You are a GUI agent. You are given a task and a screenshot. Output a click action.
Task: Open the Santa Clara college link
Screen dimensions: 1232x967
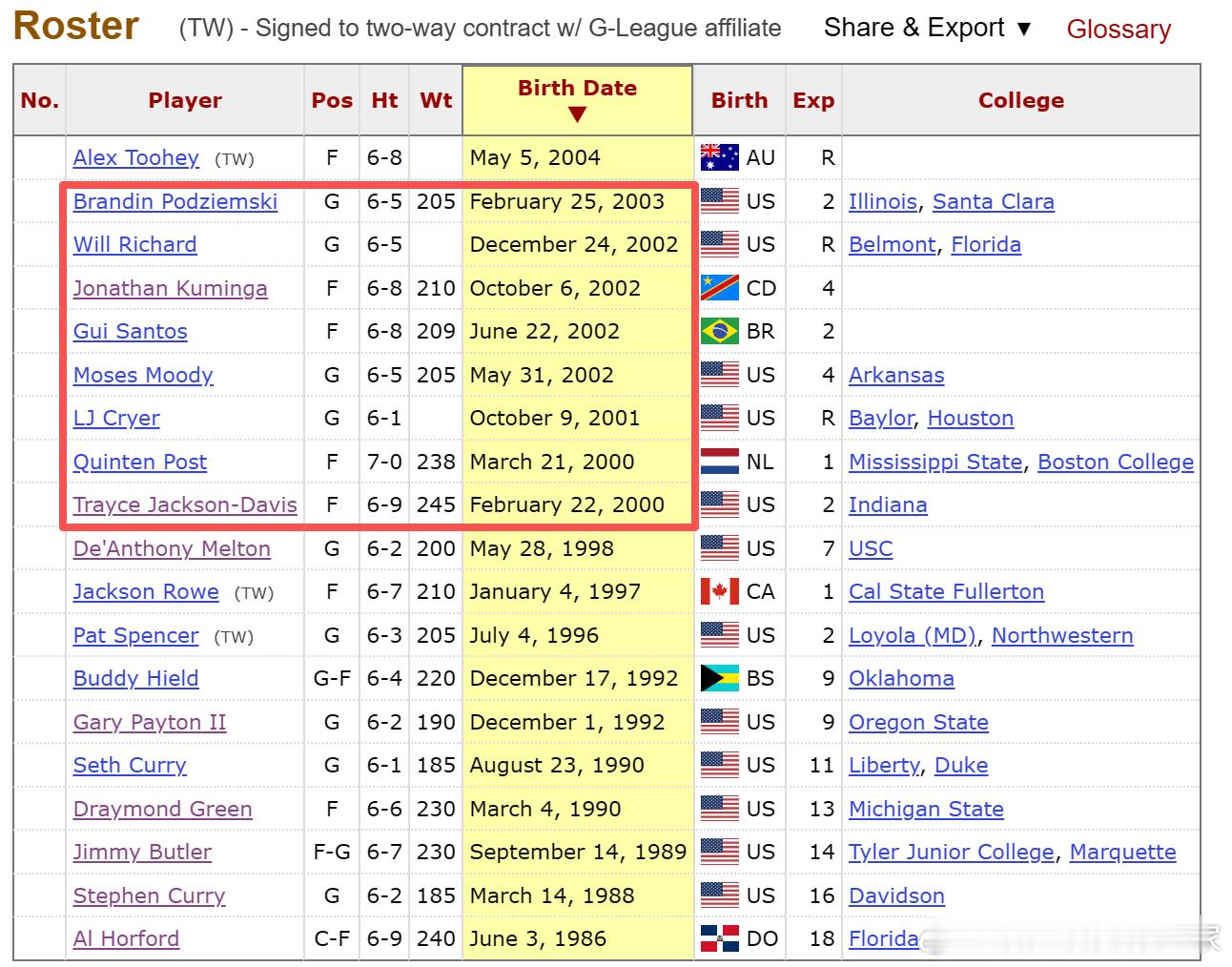(994, 202)
